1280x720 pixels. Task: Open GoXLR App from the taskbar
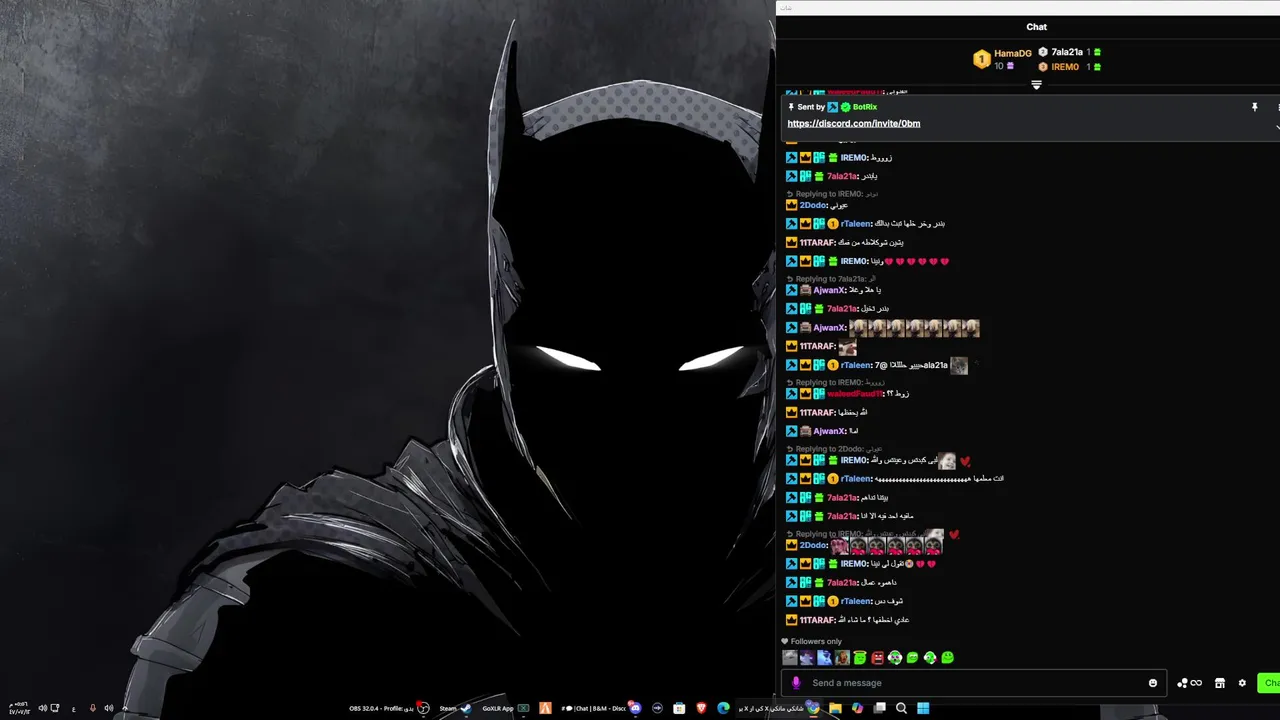(x=507, y=708)
